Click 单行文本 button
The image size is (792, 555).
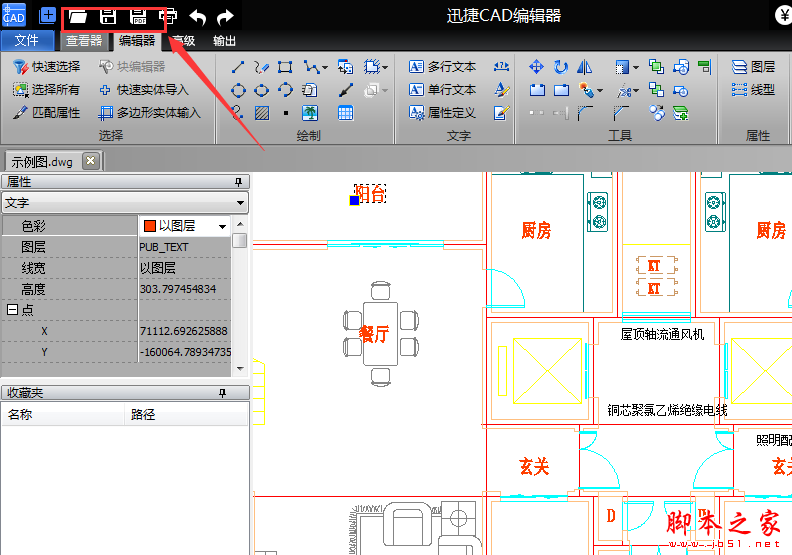coord(442,90)
